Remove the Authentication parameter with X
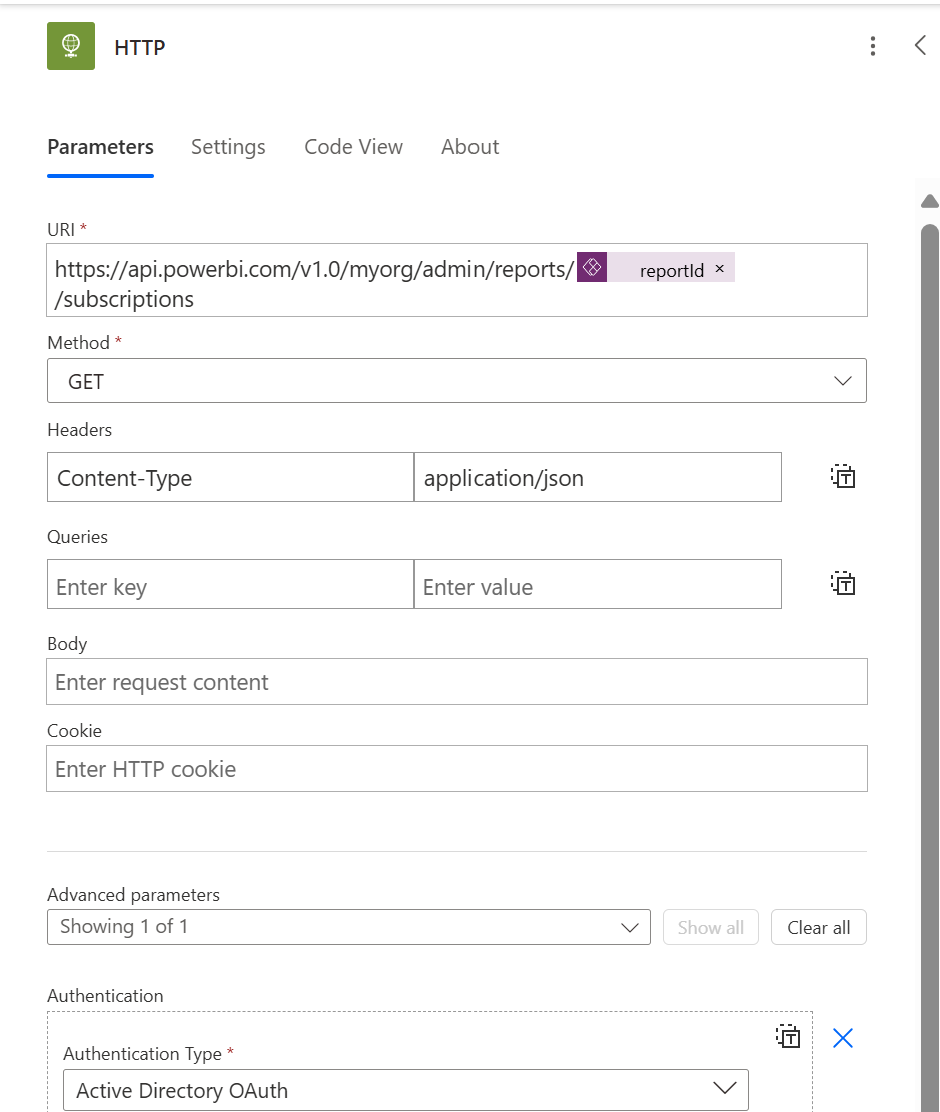The width and height of the screenshot is (940, 1112). 843,1038
